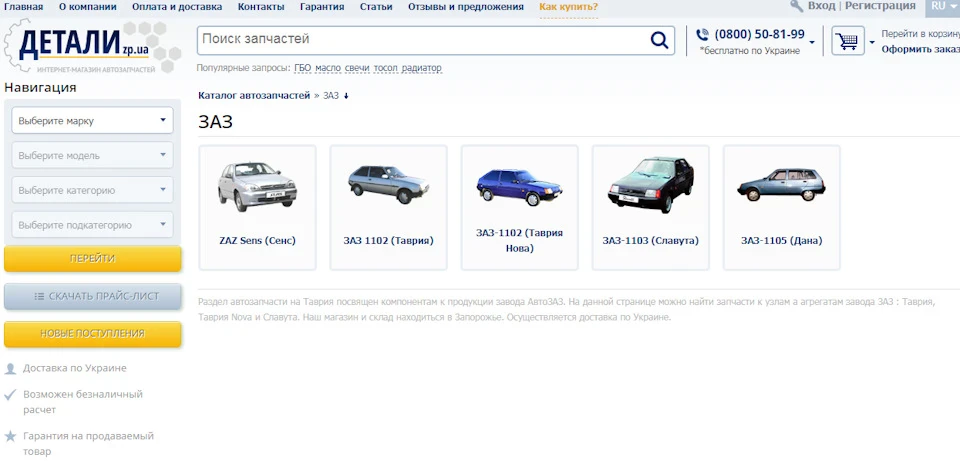The image size is (960, 461).
Task: Expand the cart dropdown arrow
Action: point(872,42)
